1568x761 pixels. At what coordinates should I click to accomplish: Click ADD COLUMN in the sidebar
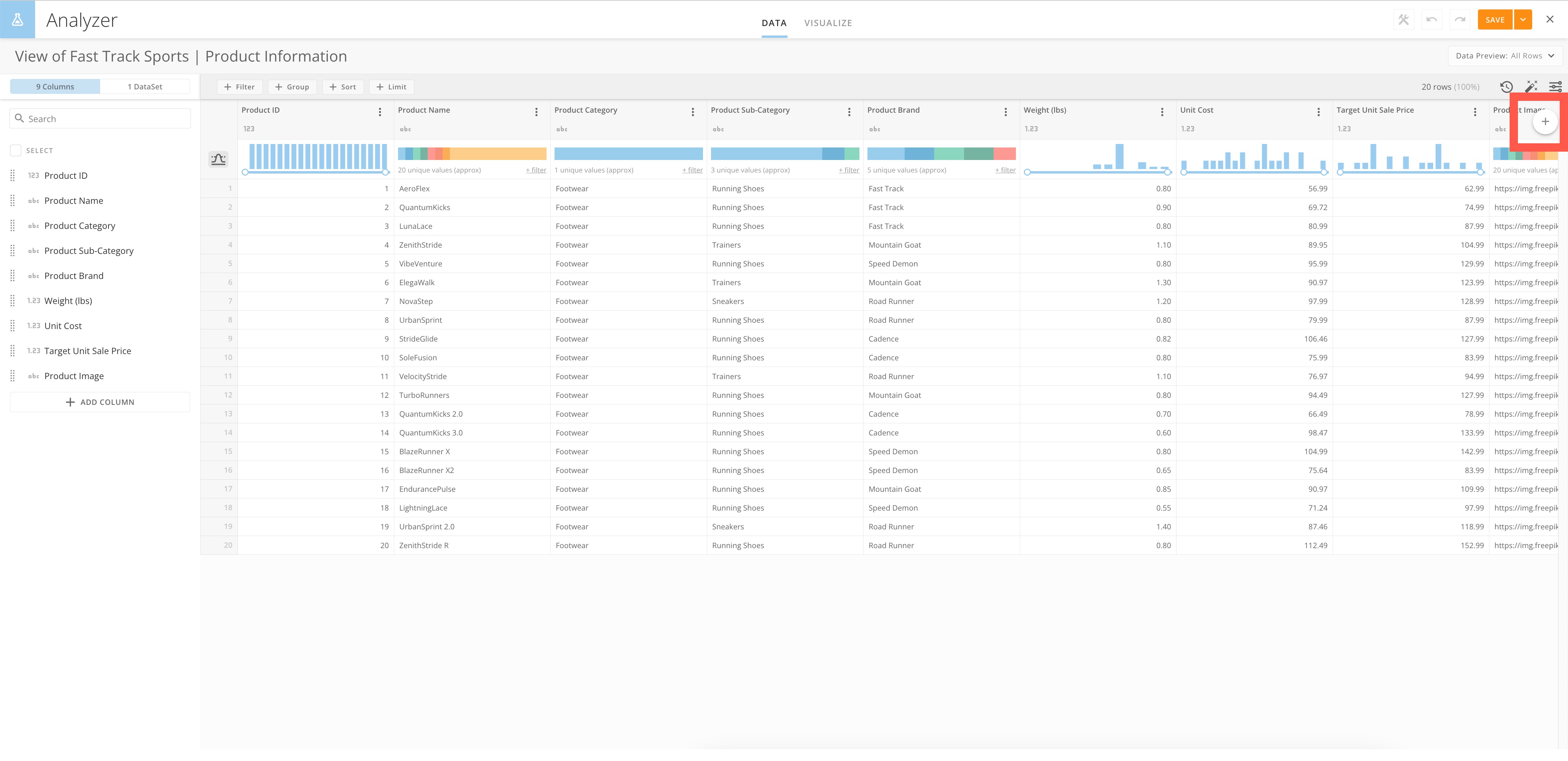(100, 402)
